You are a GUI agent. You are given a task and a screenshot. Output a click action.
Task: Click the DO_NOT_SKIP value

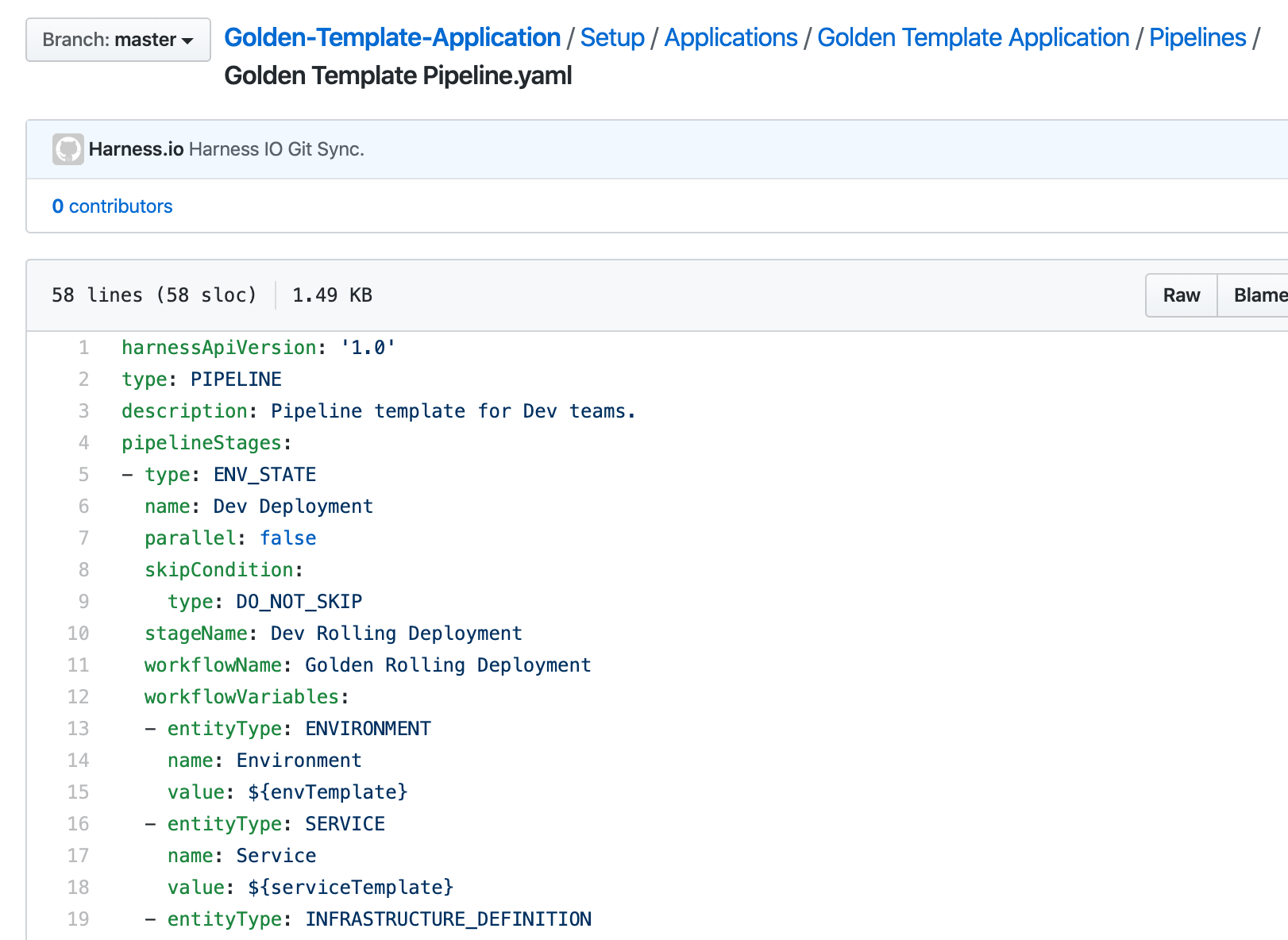coord(299,602)
